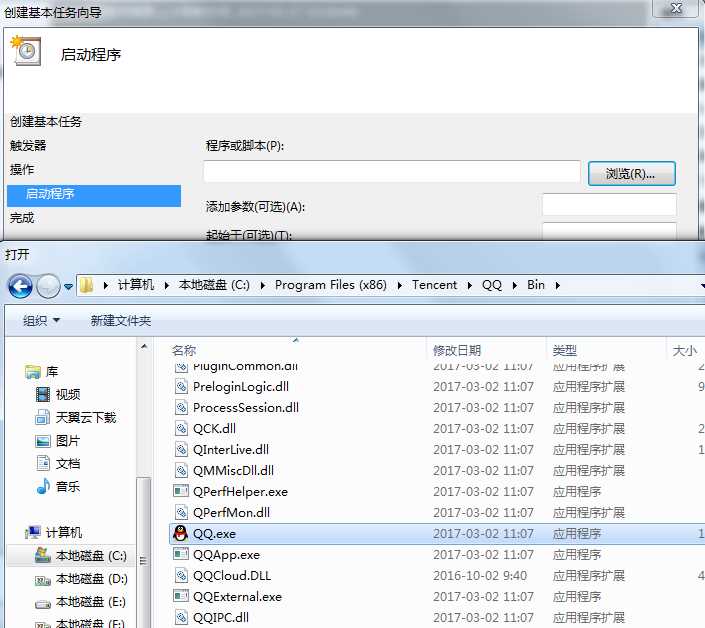This screenshot has width=705, height=628.
Task: Click the QQCloud.DLL file icon
Action: click(x=181, y=575)
